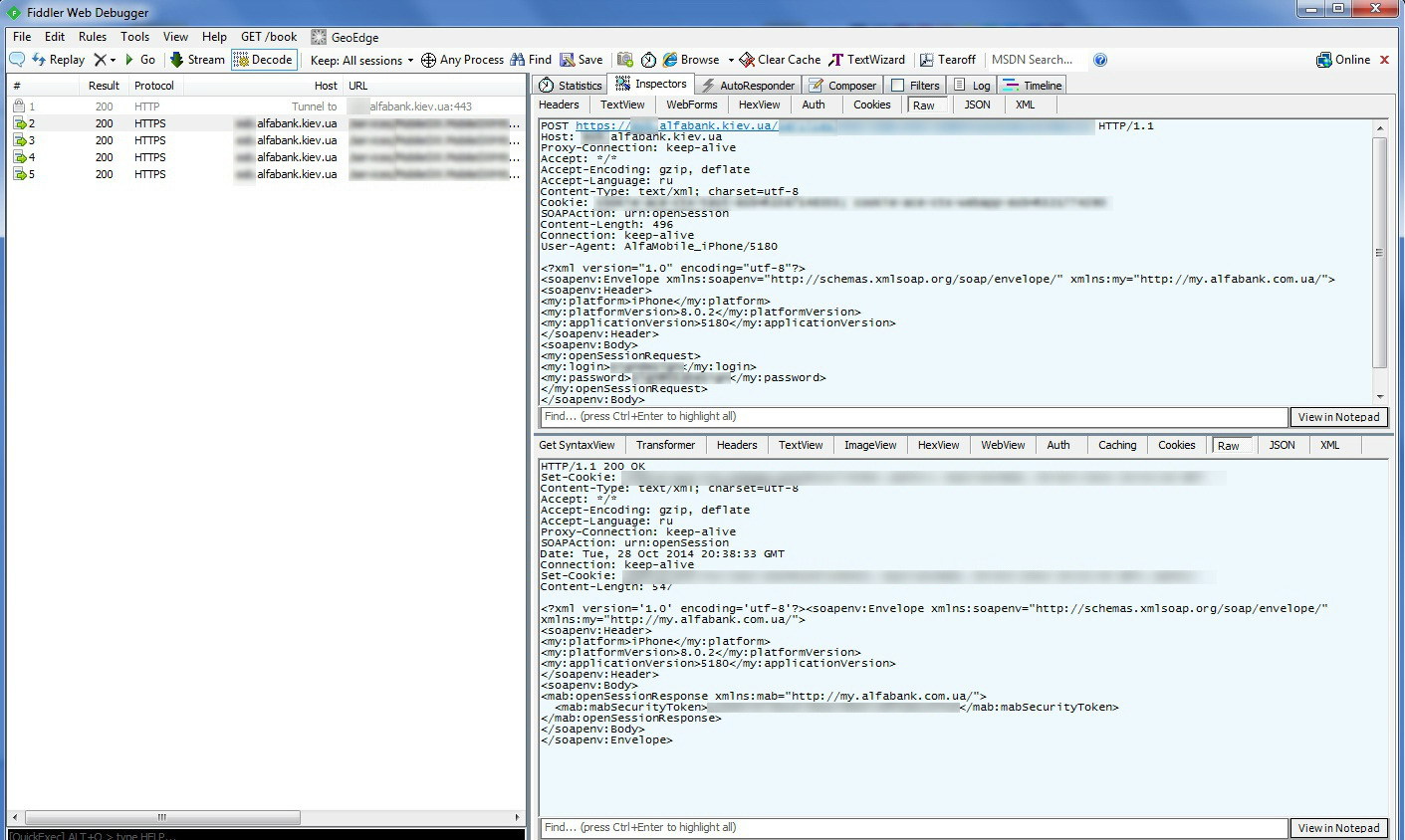
Task: Click the QuickExec command box
Action: [x=266, y=834]
